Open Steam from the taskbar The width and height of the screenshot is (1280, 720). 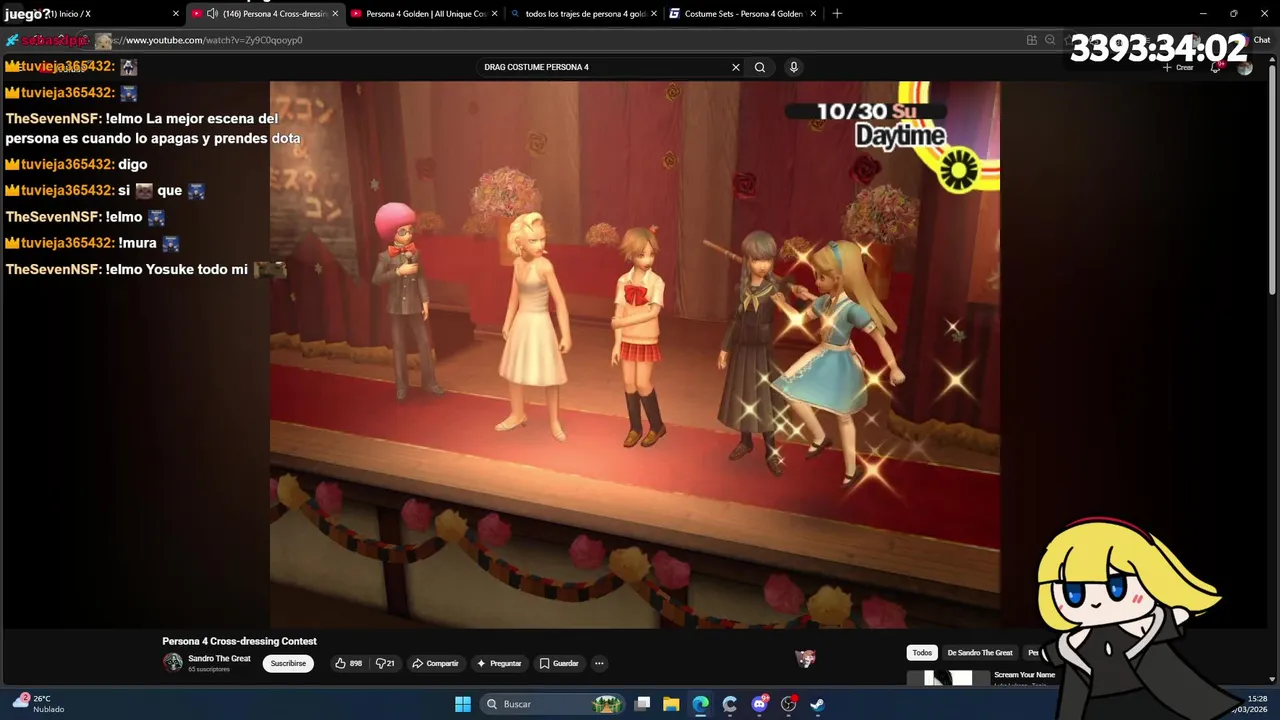coord(817,704)
